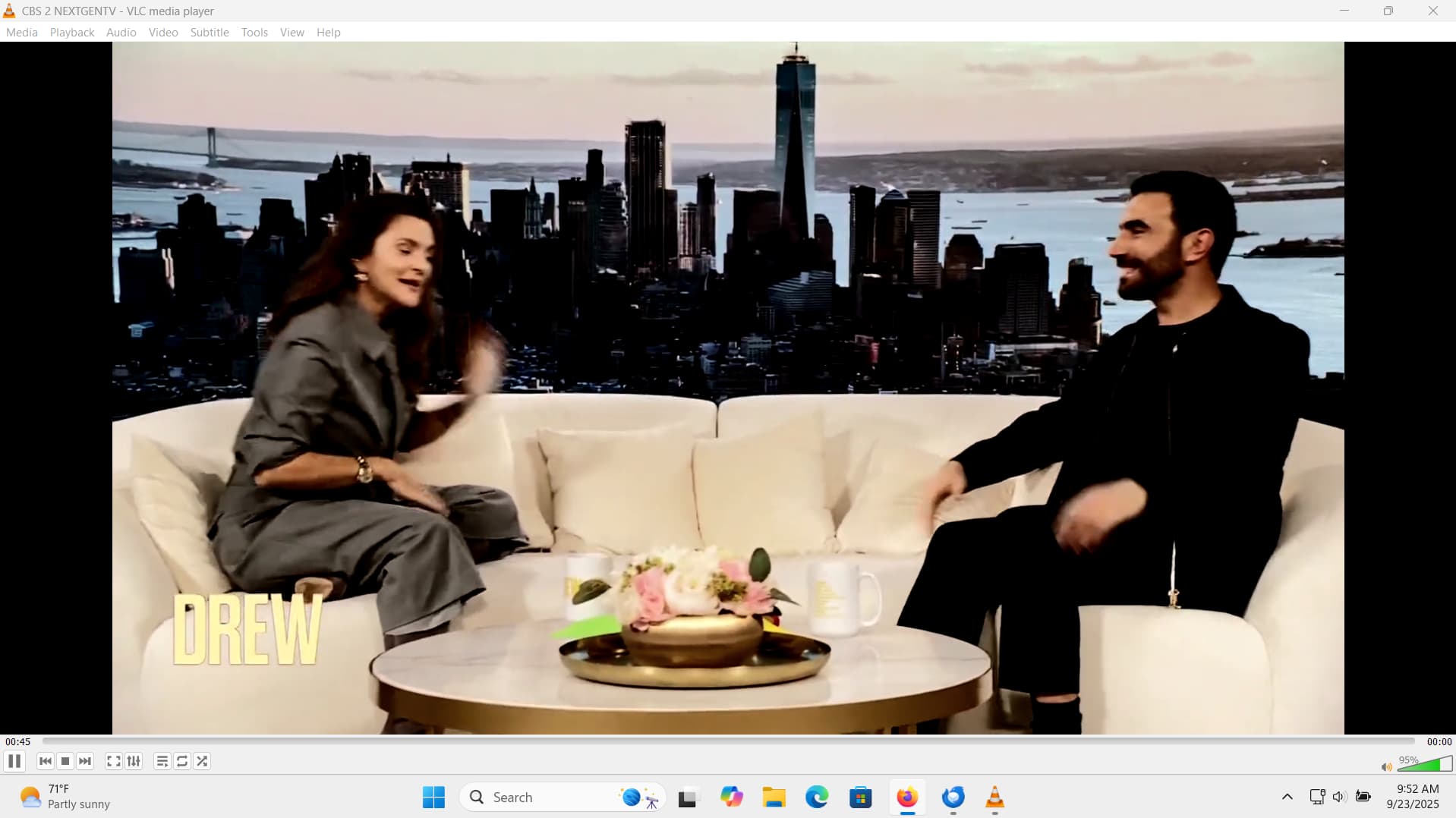The image size is (1456, 818).
Task: Click the playback seek bar
Action: (729, 741)
